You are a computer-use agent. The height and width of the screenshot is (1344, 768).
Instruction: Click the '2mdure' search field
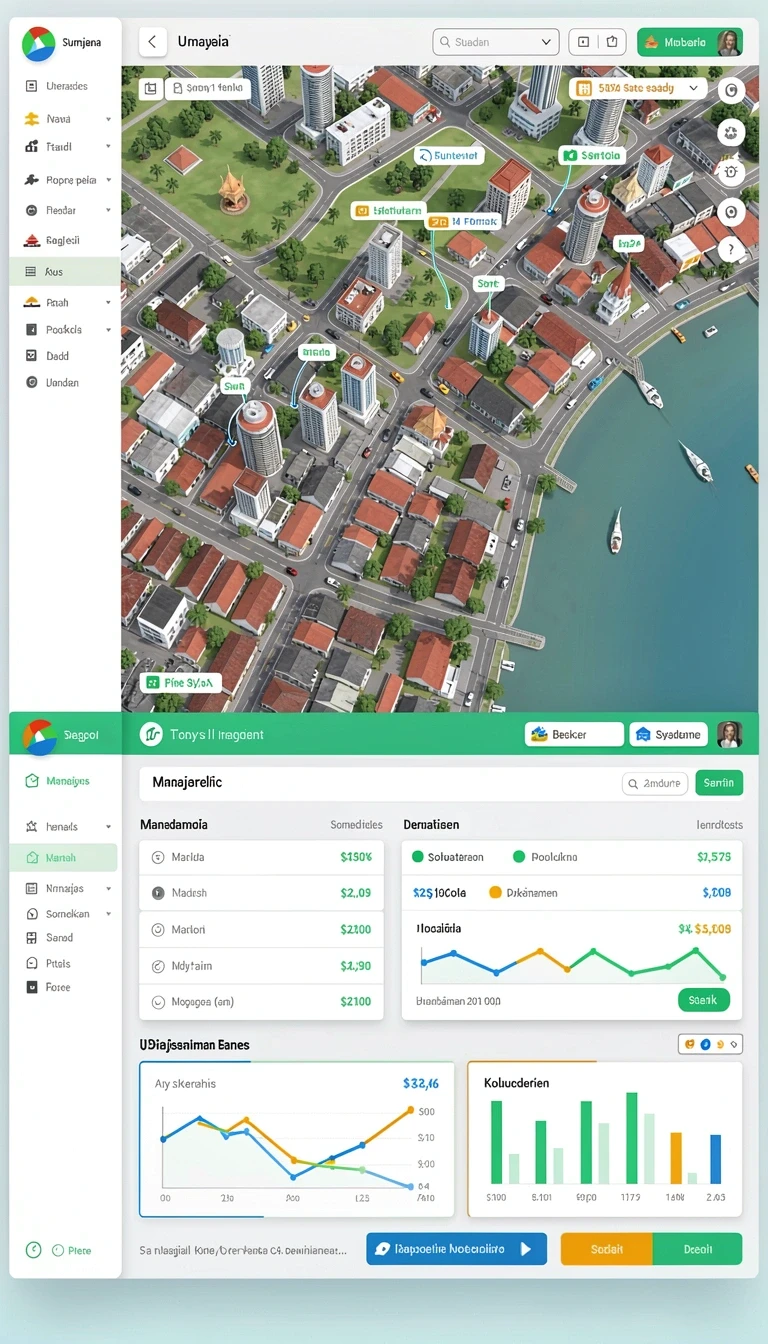click(655, 784)
